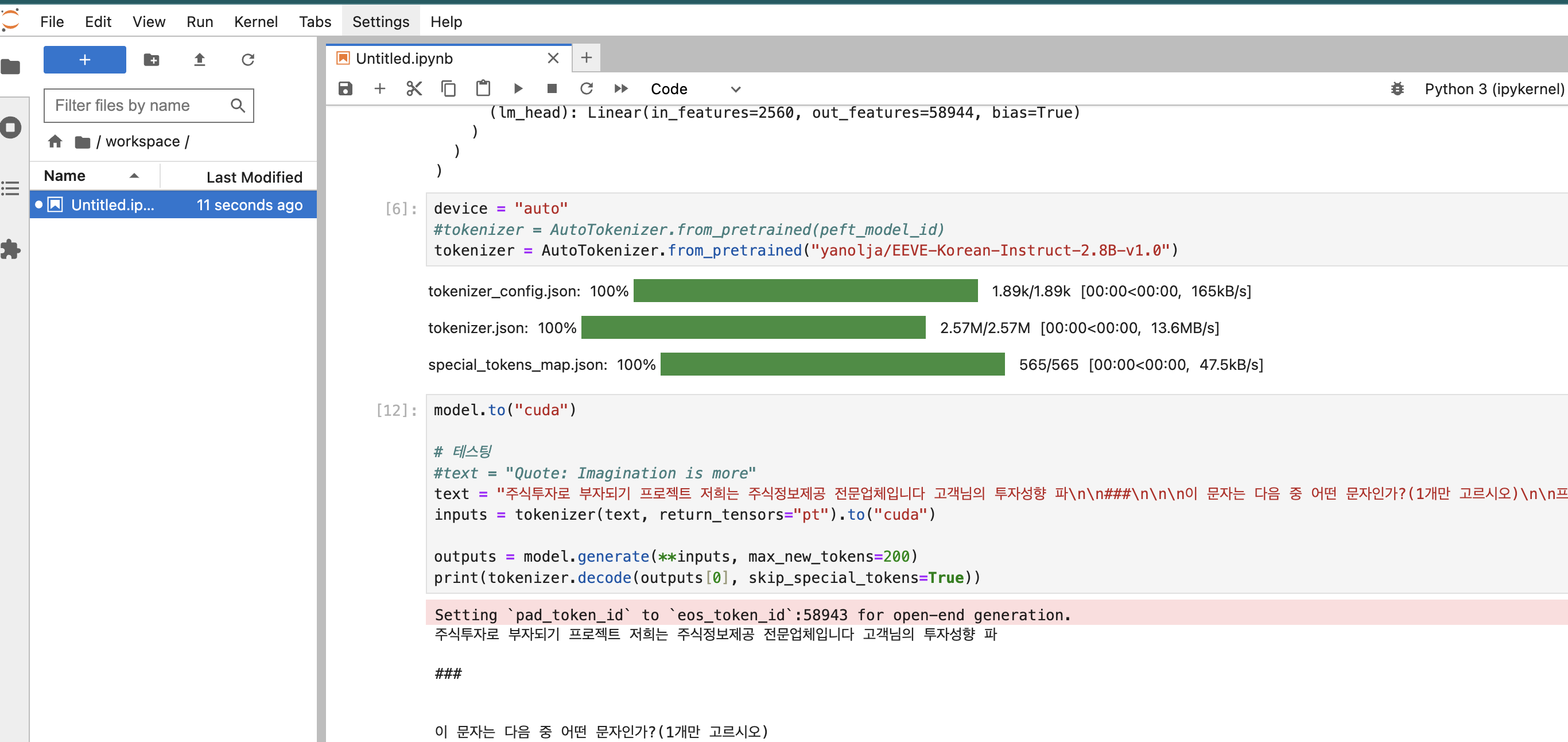Screen dimensions: 1568x742
Task: Open cell type Code dropdown
Action: (695, 89)
